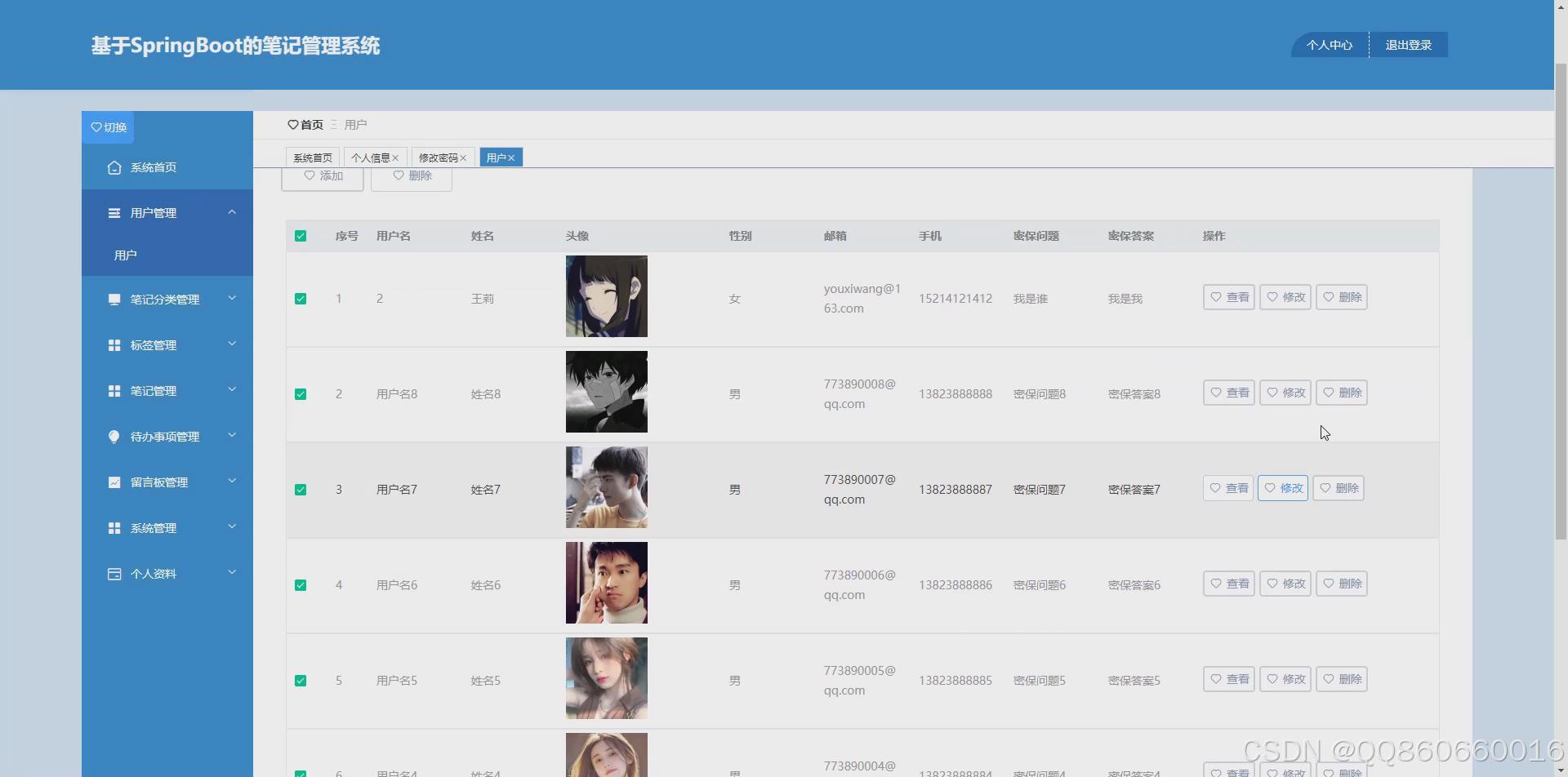This screenshot has height=777, width=1568.
Task: Uncheck the checkbox for row 王莉
Action: pyautogui.click(x=301, y=299)
